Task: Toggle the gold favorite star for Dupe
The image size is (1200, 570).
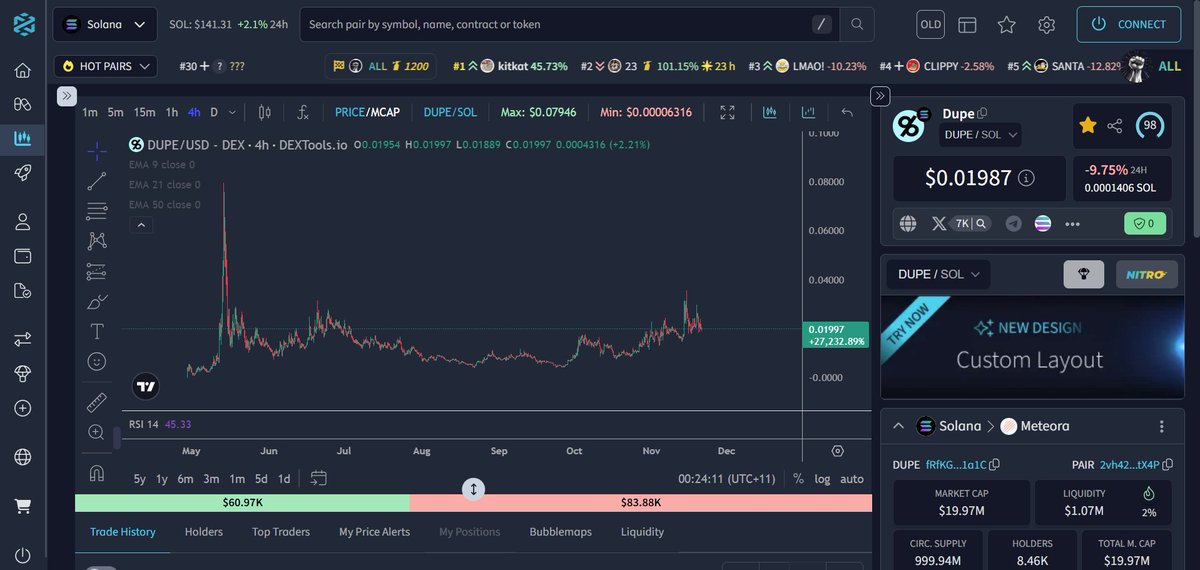Action: pyautogui.click(x=1087, y=125)
